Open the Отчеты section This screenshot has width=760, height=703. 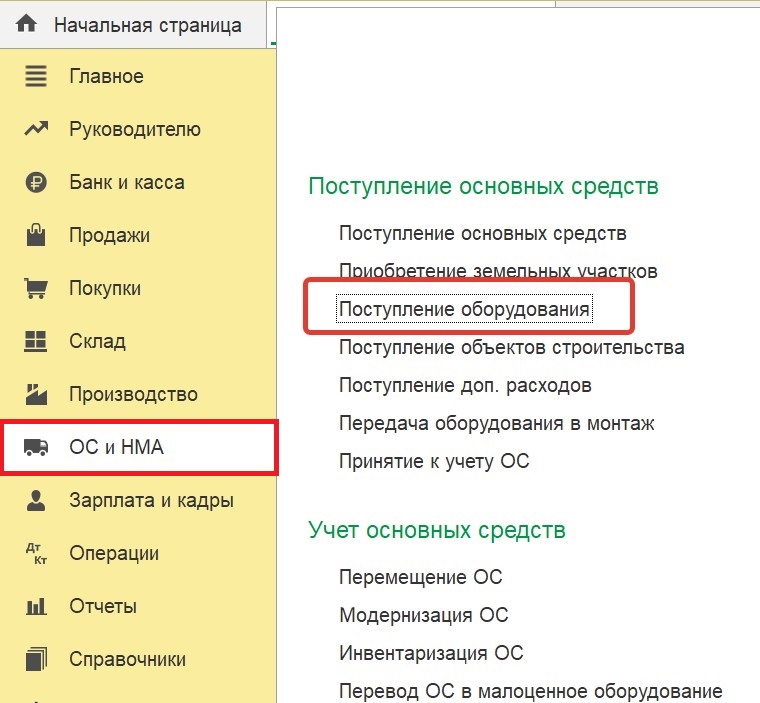coord(103,606)
